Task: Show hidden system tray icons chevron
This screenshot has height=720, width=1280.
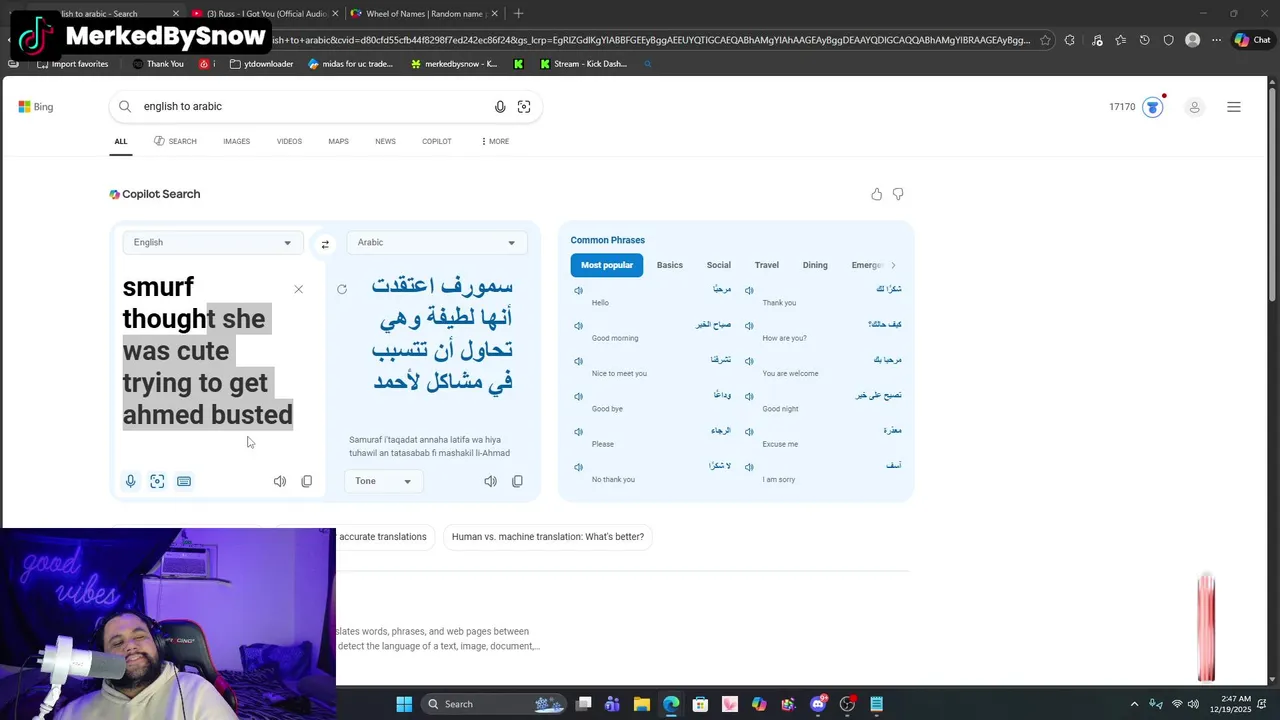Action: click(1134, 704)
